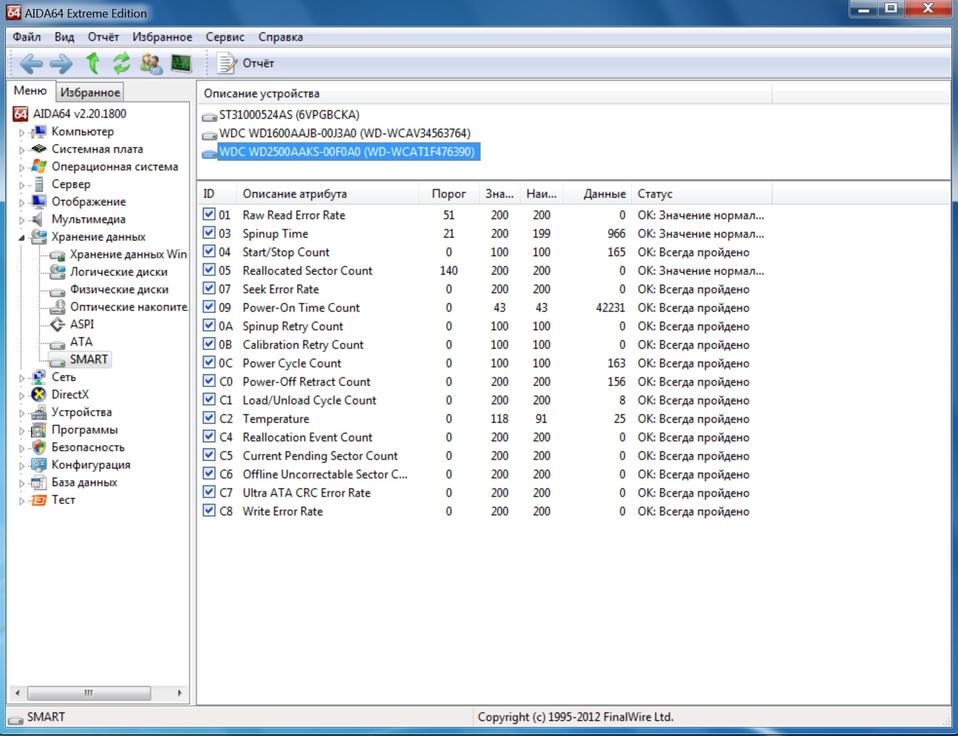Uncheck attribute 03 Spinup Time
Viewport: 958px width, 736px height.
point(209,233)
